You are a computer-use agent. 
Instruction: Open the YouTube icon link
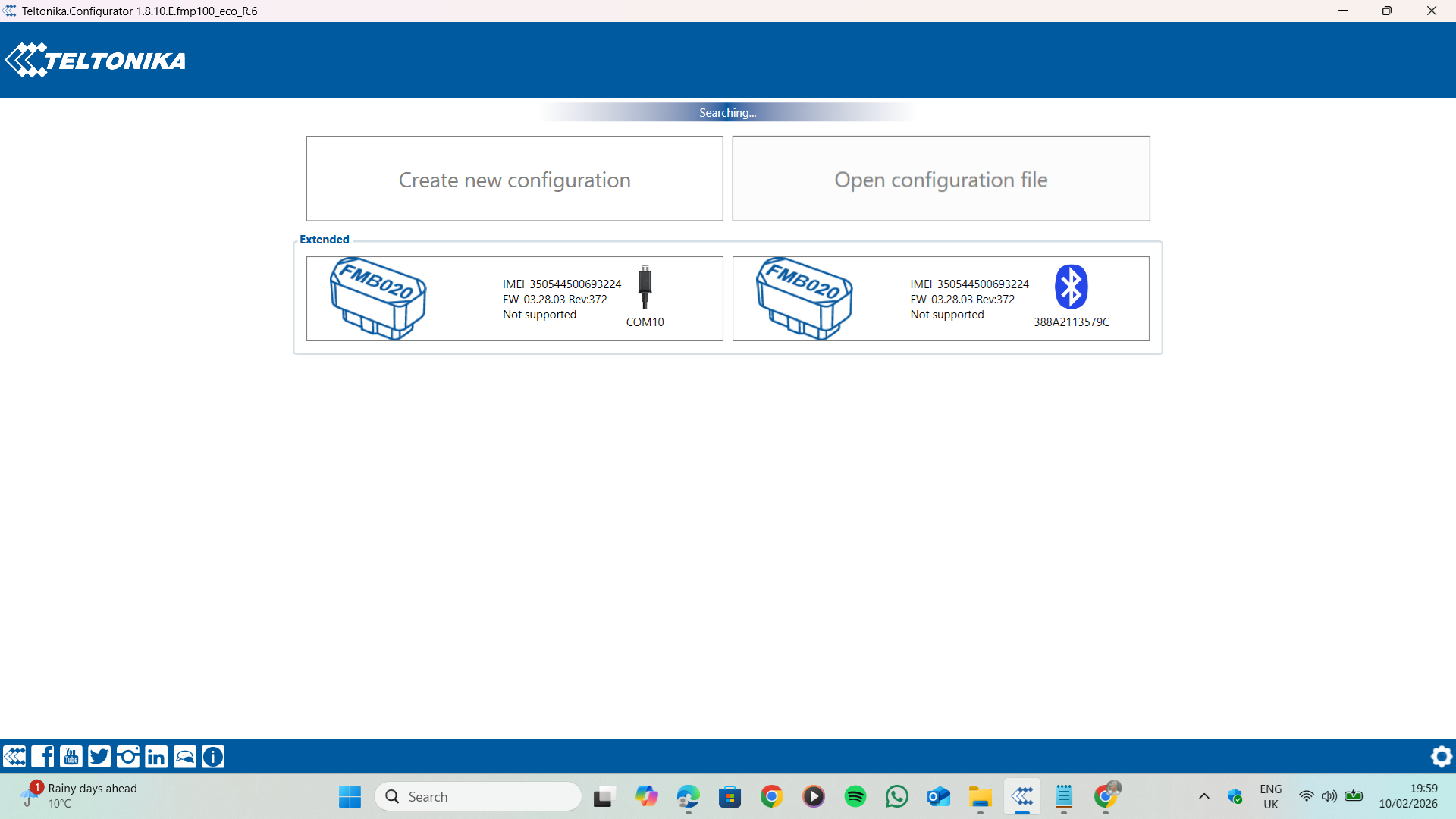click(x=71, y=756)
